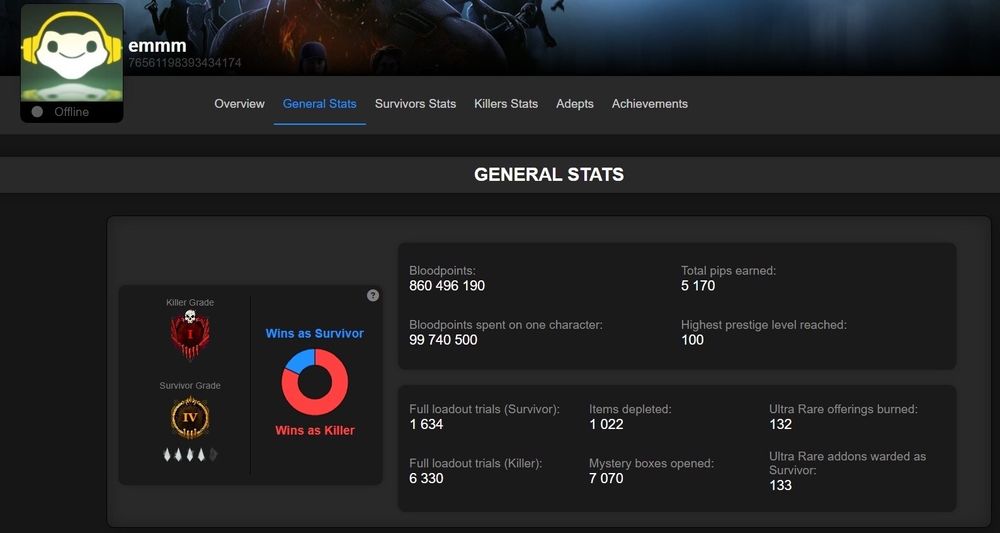This screenshot has width=1000, height=533.
Task: Open the Overview tab
Action: point(239,104)
